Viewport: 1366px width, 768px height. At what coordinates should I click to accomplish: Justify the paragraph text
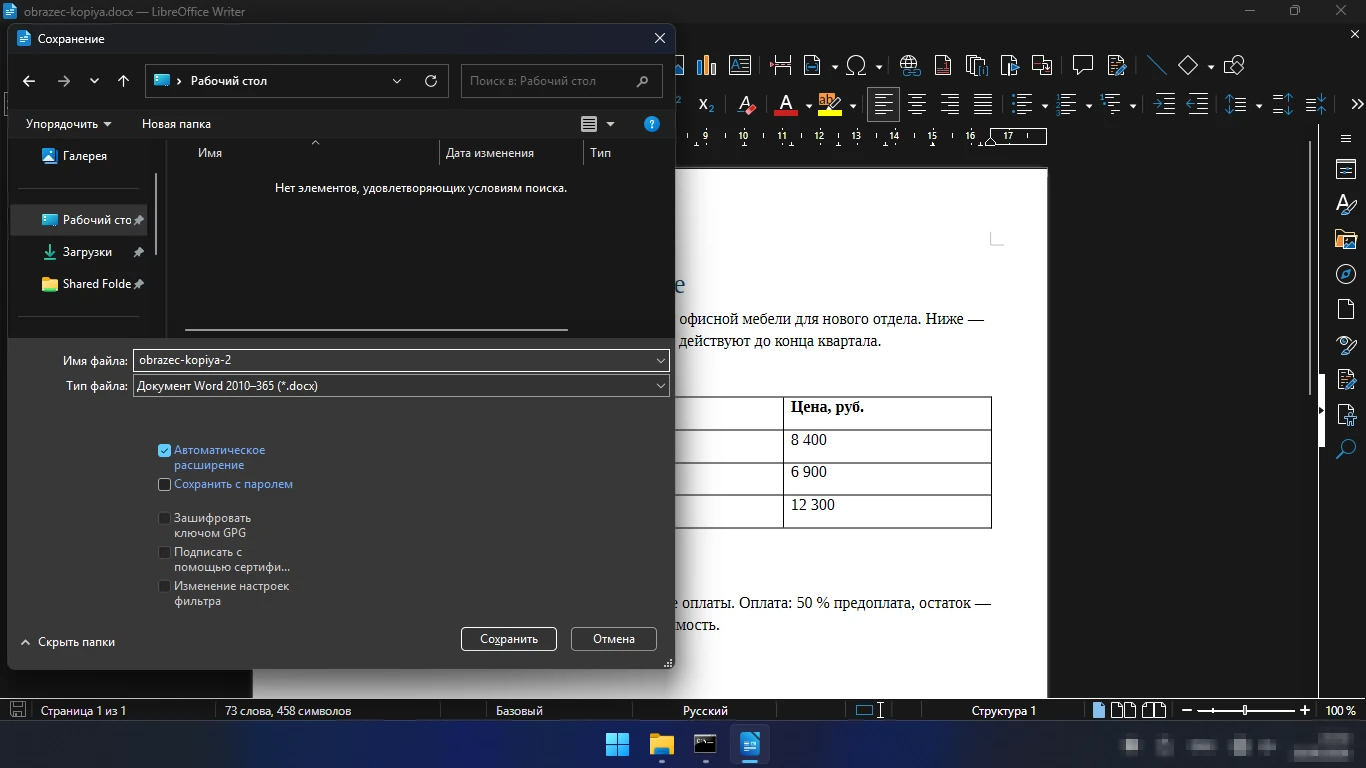[x=983, y=104]
